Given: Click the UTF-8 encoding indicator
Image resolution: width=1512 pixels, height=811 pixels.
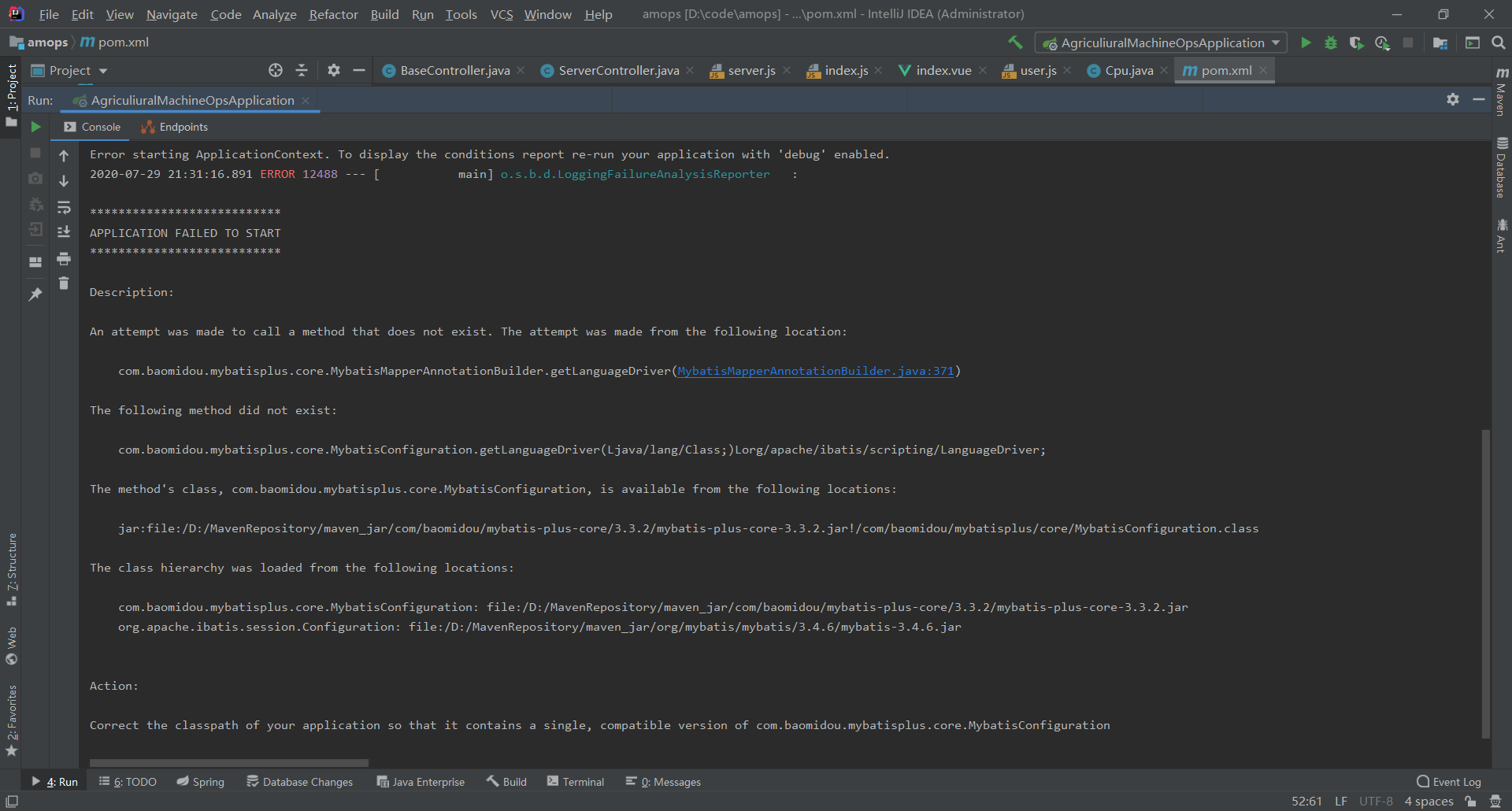Looking at the screenshot, I should (x=1376, y=802).
